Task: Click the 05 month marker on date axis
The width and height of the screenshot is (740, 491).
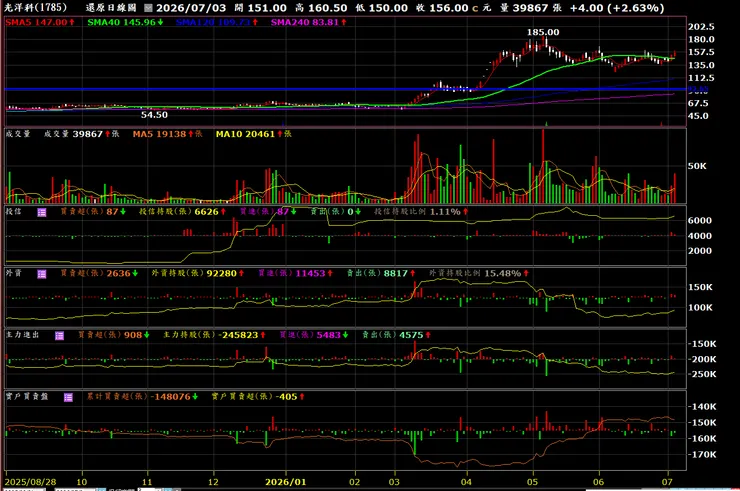Action: pos(532,482)
